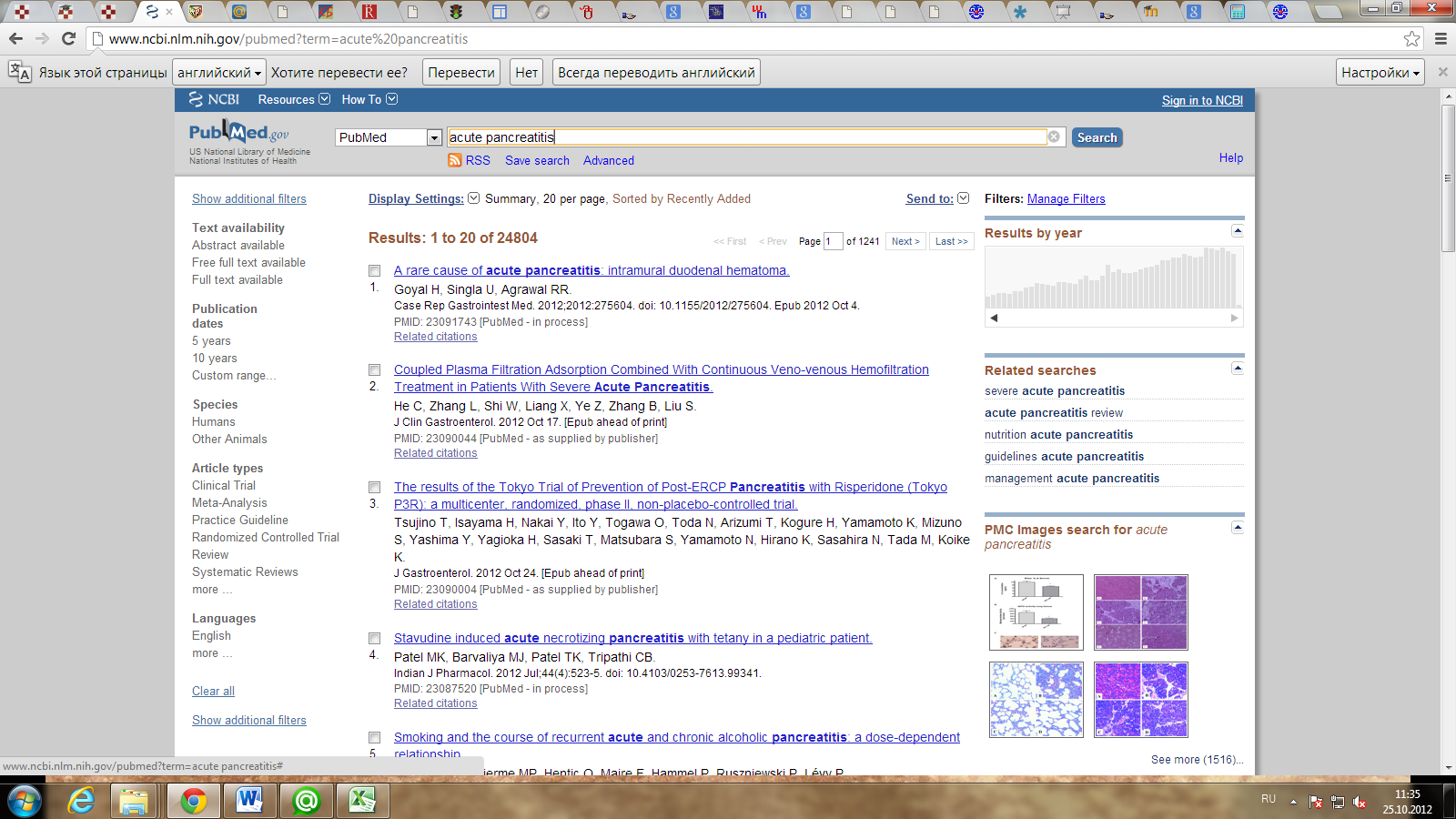
Task: Click the blue Search button
Action: coord(1097,137)
